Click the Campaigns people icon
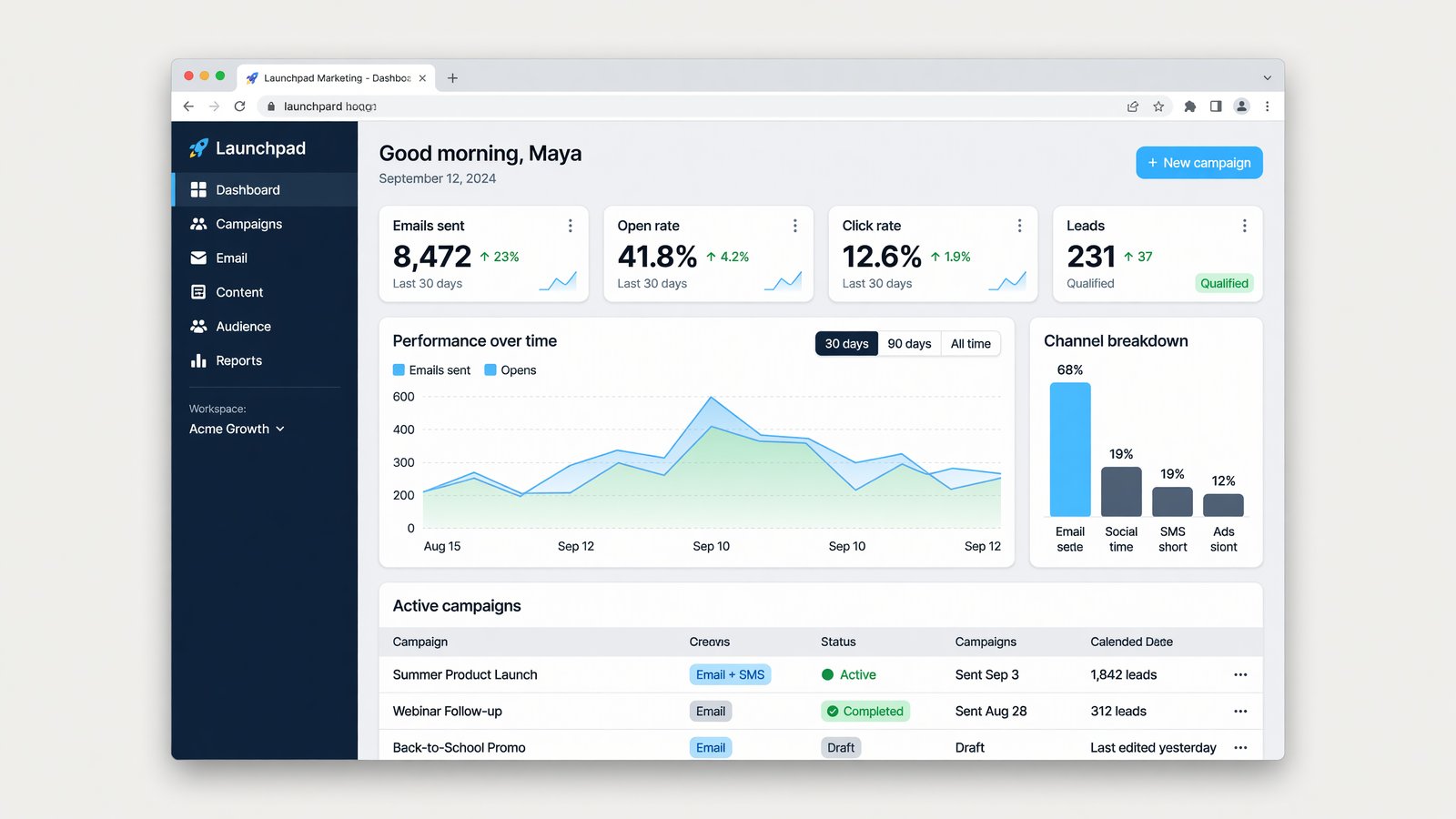The height and width of the screenshot is (819, 1456). (198, 224)
